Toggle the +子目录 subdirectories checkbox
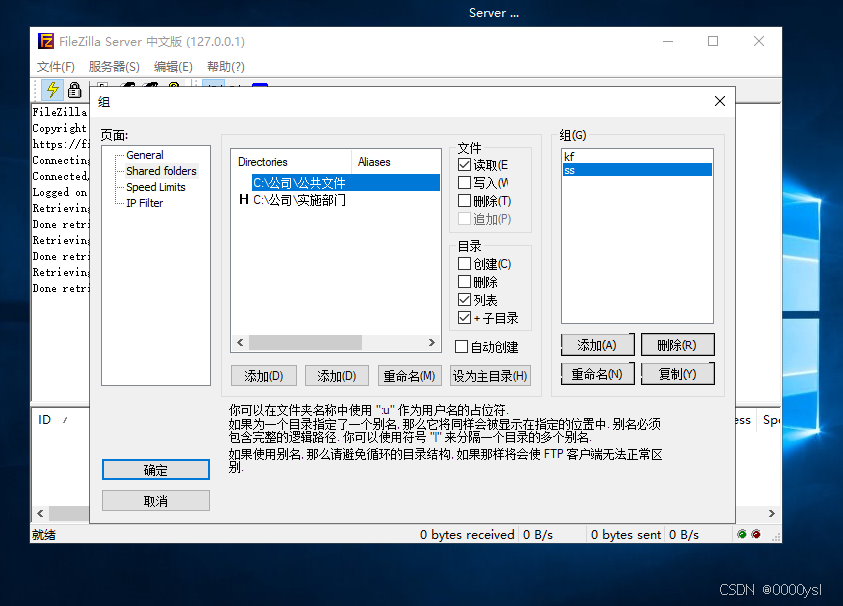843x606 pixels. coord(465,318)
